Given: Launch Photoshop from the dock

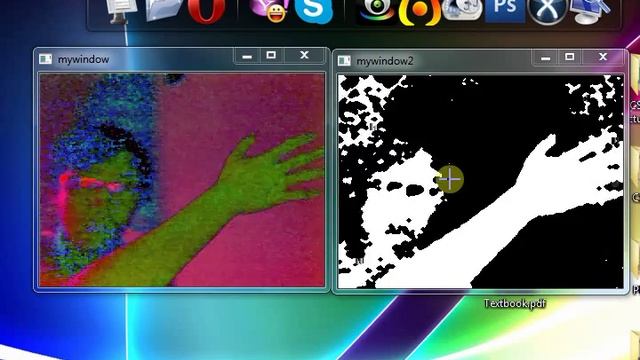Looking at the screenshot, I should pos(505,11).
